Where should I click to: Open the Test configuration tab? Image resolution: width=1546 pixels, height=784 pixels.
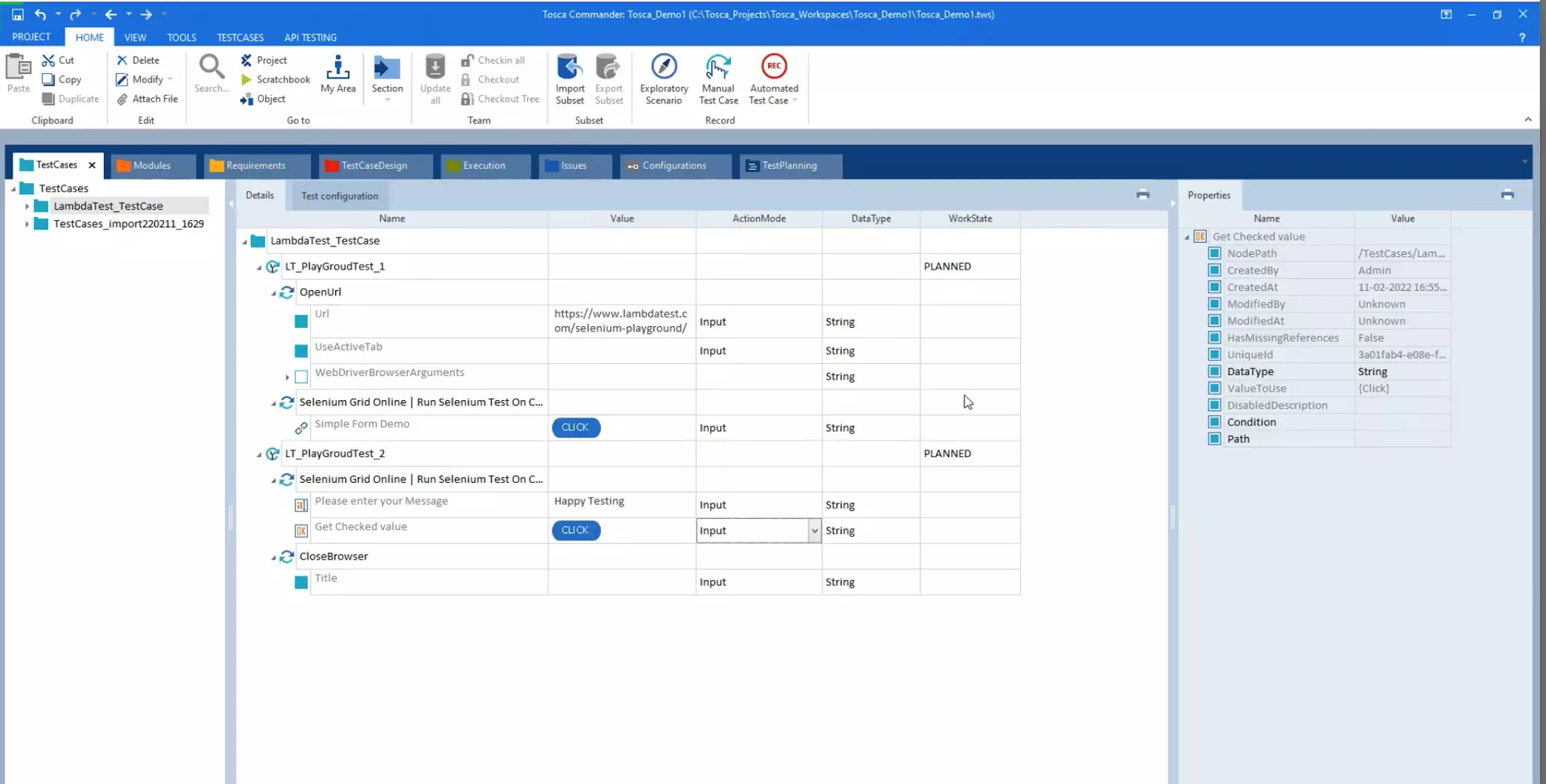339,196
